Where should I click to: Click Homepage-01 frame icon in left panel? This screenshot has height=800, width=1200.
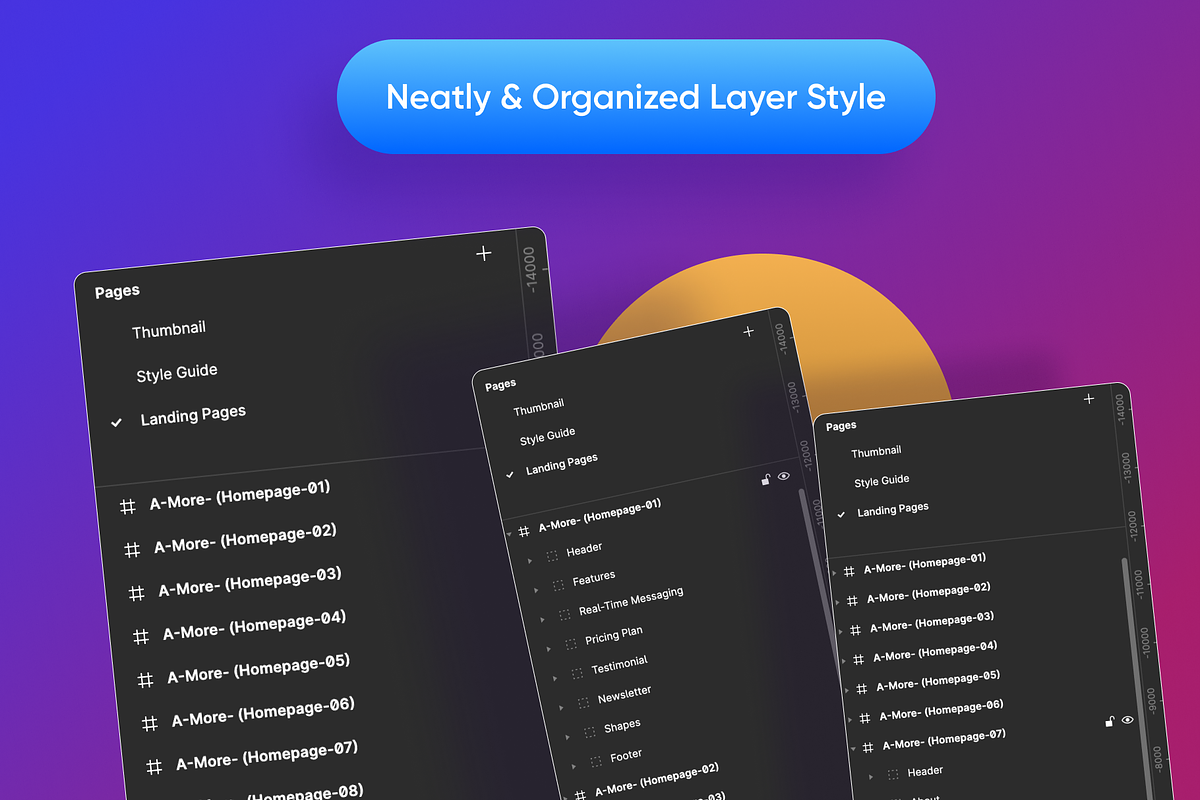128,507
